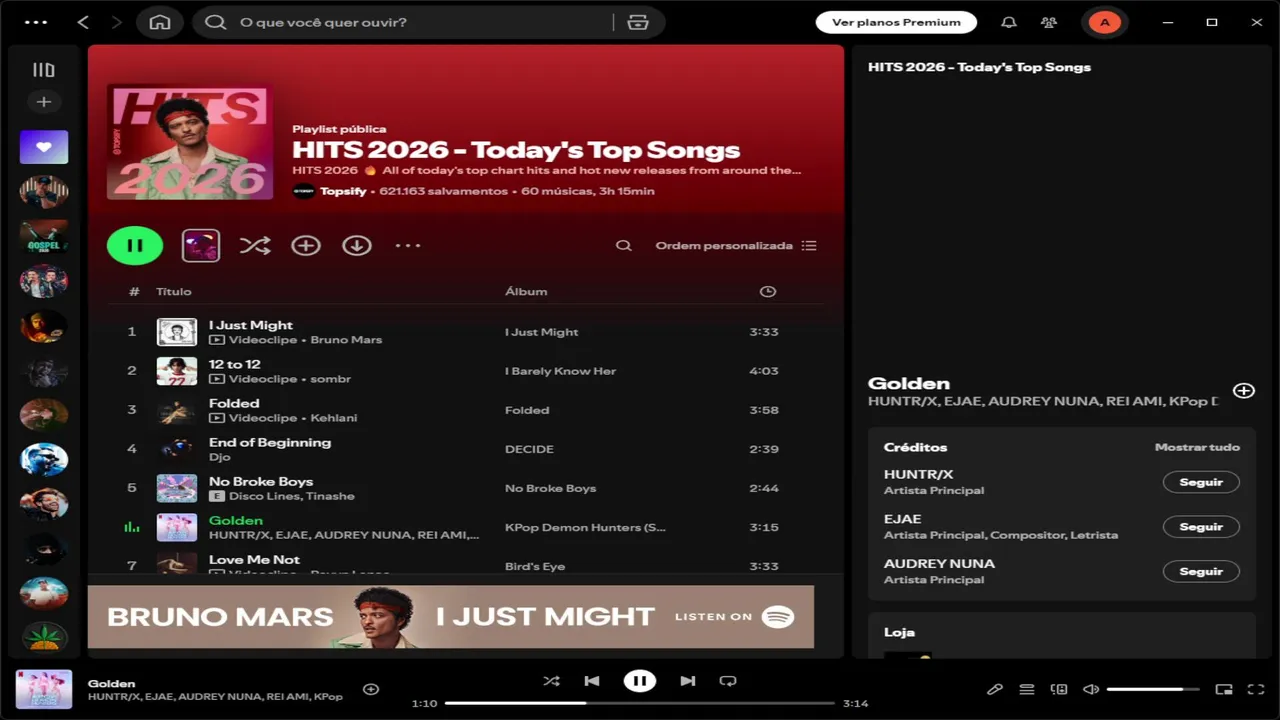Create playlist with the plus icon in sidebar
Screen dimensions: 1280x720
pos(44,102)
